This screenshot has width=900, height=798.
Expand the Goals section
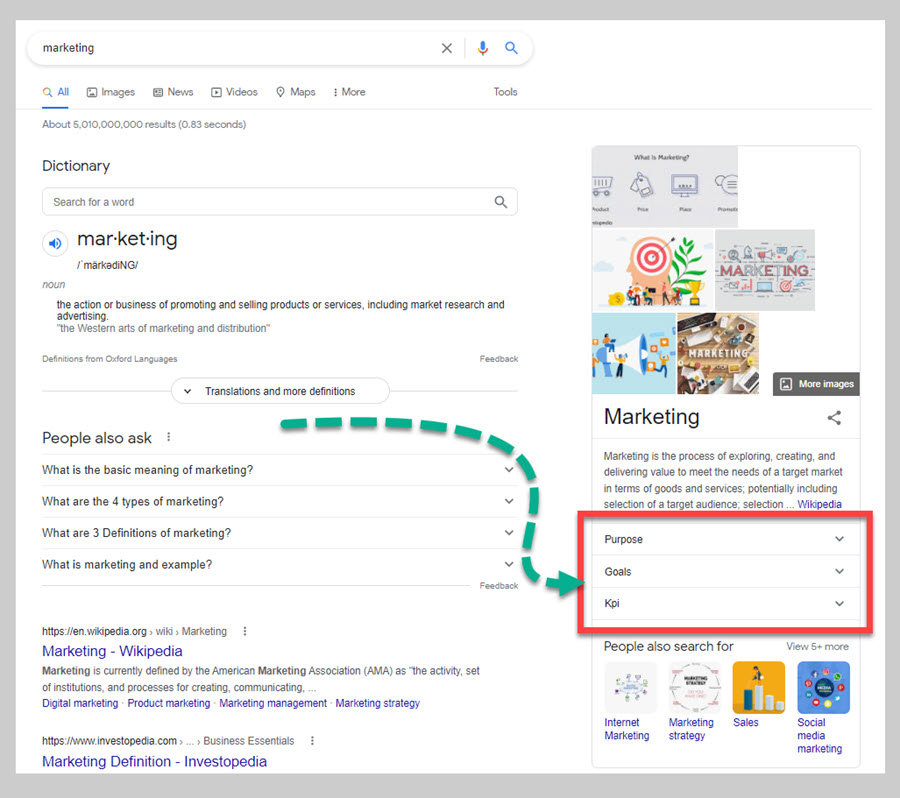725,572
